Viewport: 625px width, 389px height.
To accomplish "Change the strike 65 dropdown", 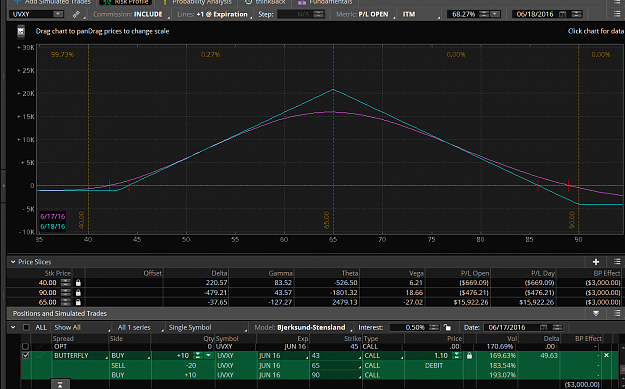I will pyautogui.click(x=336, y=365).
